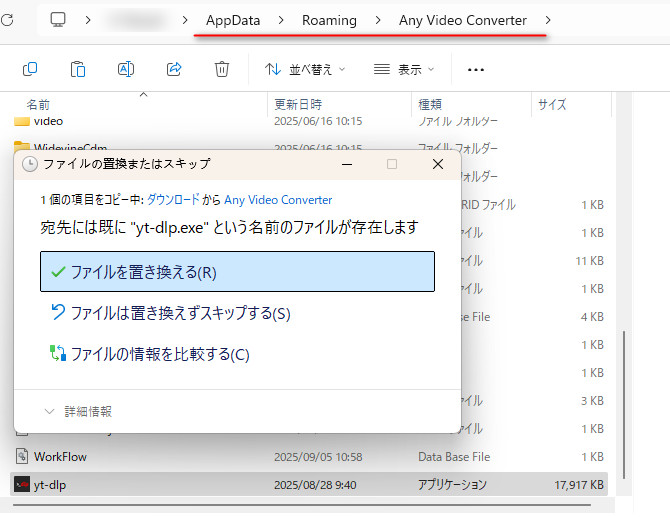The image size is (670, 517).
Task: Click the rename icon in toolbar
Action: [126, 69]
